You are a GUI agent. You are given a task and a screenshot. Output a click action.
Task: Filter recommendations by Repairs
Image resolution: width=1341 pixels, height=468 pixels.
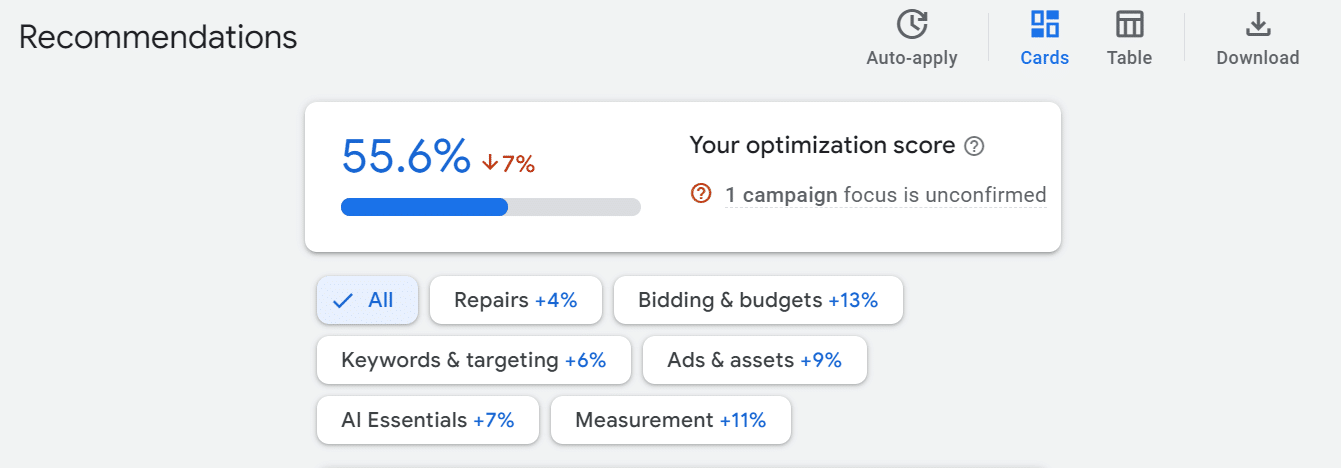coord(515,300)
